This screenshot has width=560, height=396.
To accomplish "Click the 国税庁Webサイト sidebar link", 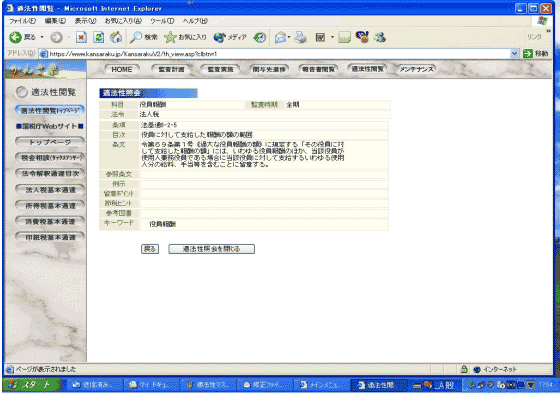I will [50, 126].
